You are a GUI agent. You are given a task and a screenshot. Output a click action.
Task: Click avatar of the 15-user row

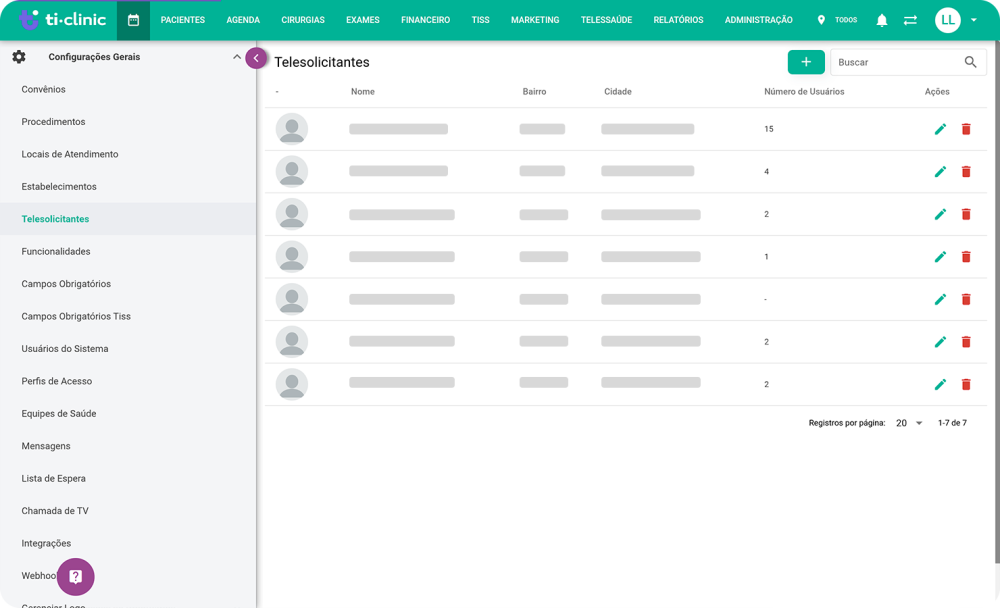click(292, 129)
